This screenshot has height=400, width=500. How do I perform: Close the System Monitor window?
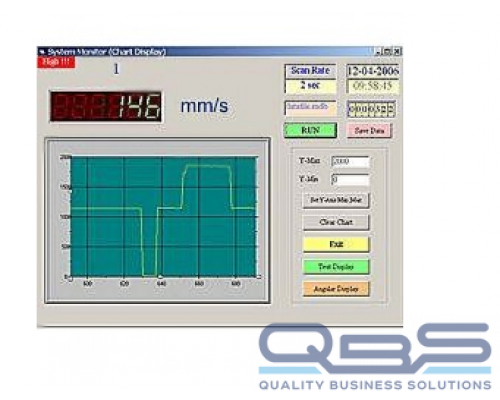pyautogui.click(x=397, y=52)
